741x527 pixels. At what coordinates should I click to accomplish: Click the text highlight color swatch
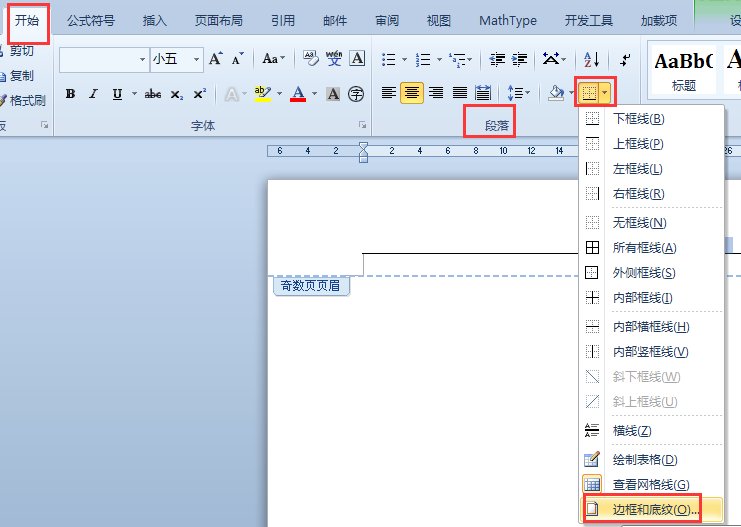tap(262, 94)
